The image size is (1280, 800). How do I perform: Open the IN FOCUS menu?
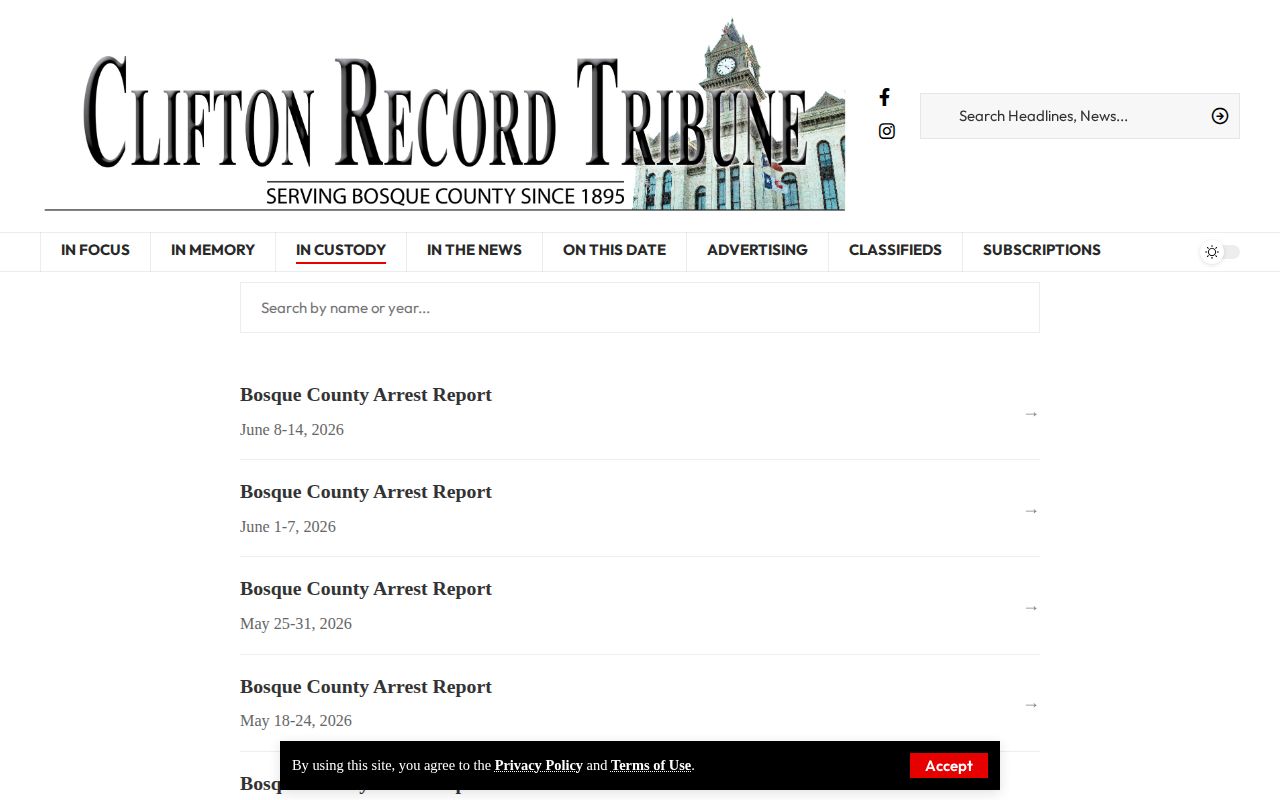coord(95,250)
